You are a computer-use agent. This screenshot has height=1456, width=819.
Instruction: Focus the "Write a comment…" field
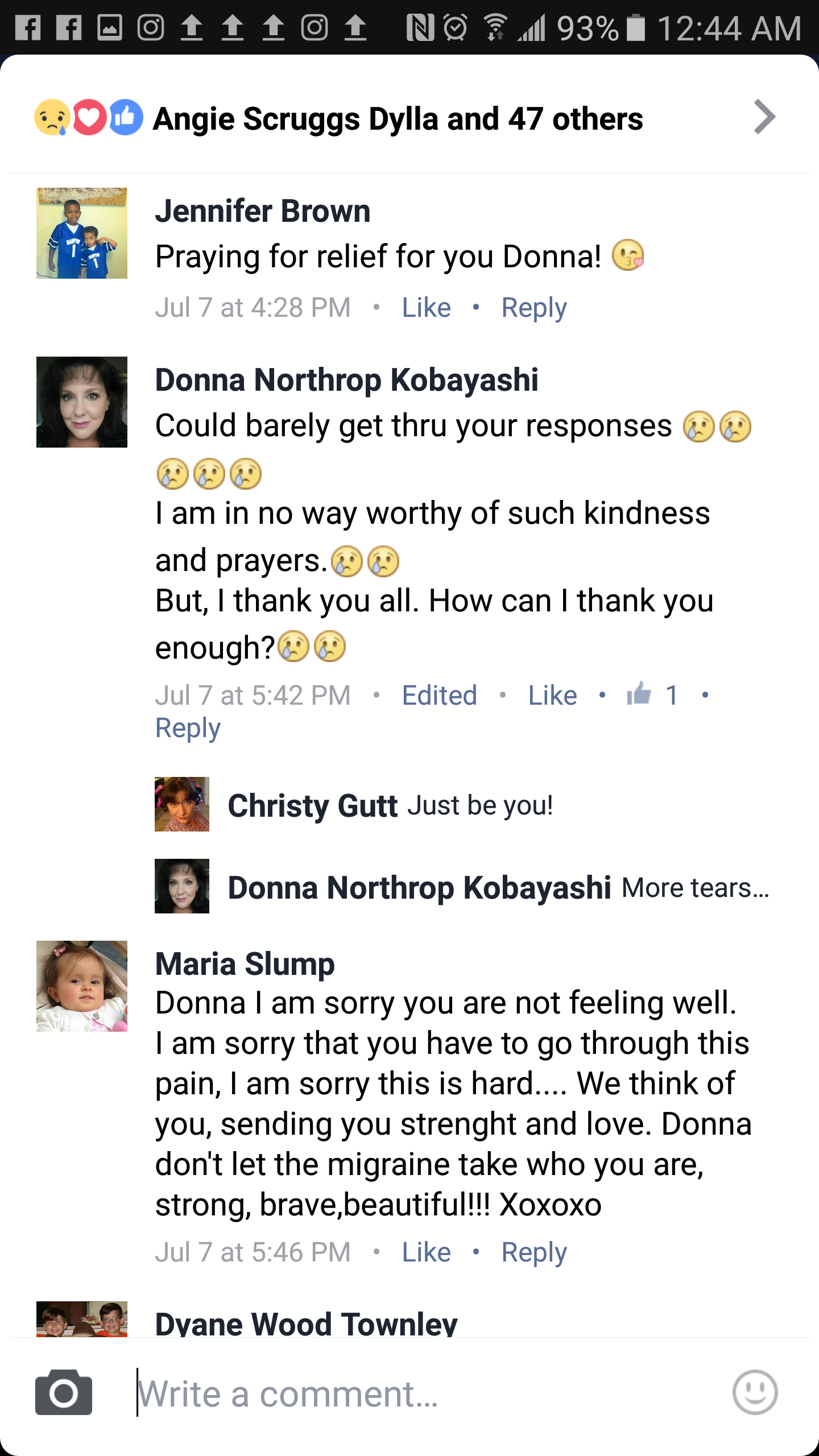[x=421, y=1393]
